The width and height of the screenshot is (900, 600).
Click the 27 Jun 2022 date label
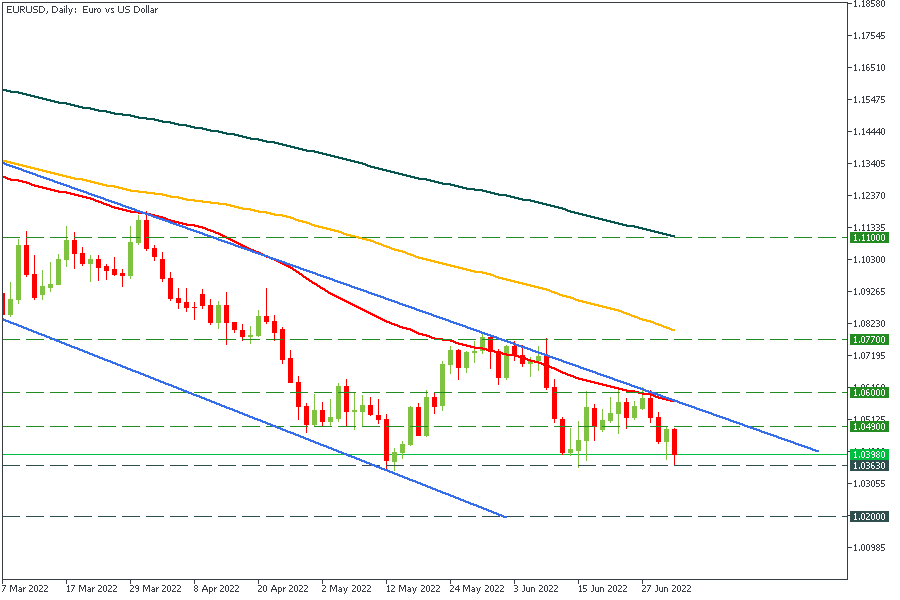[666, 589]
